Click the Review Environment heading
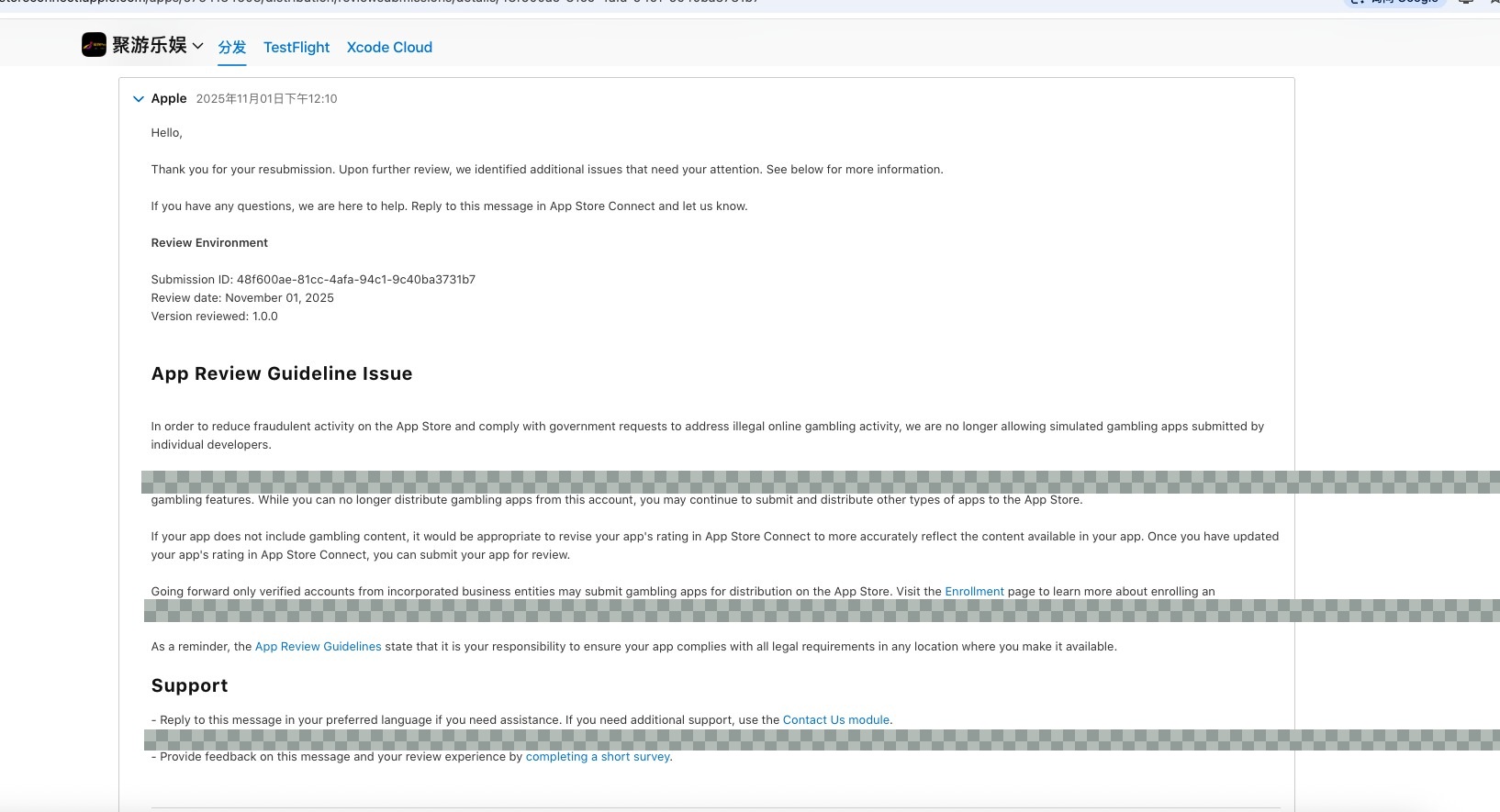The height and width of the screenshot is (812, 1500). pyautogui.click(x=209, y=243)
